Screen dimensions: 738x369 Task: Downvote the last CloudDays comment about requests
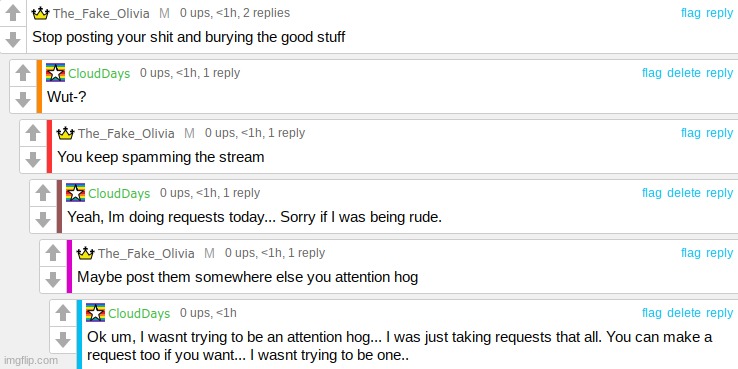pyautogui.click(x=63, y=339)
